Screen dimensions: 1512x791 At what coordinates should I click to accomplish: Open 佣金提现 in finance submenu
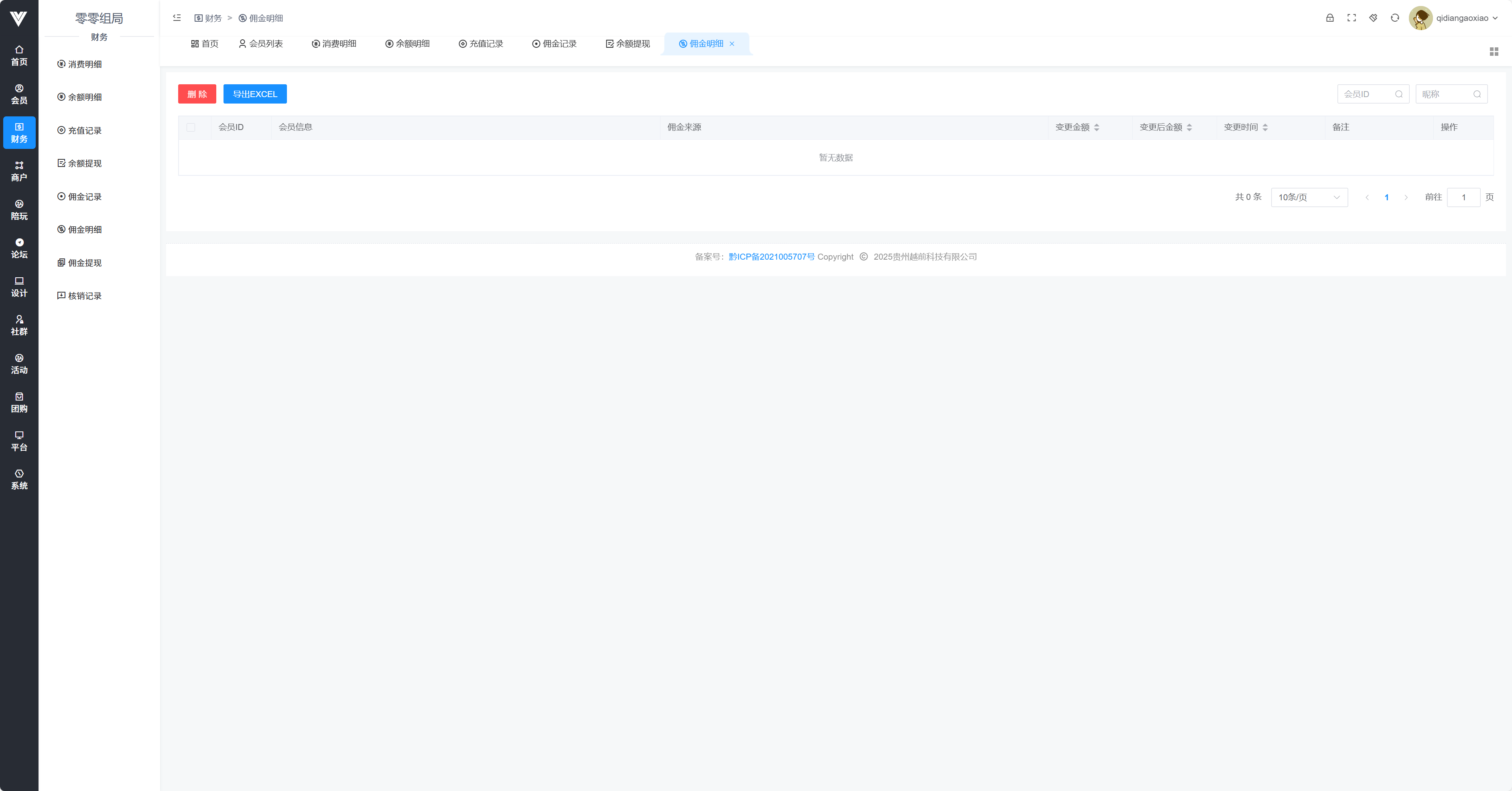85,263
